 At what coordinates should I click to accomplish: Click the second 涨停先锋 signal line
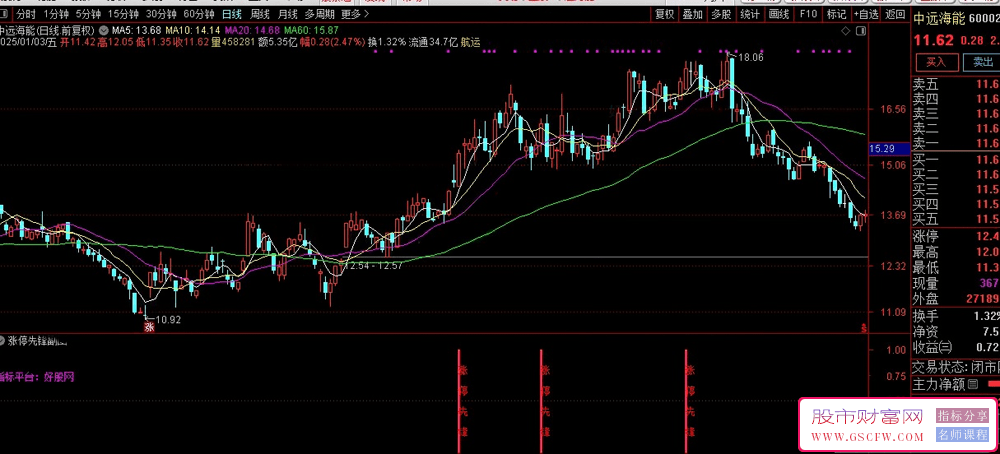[x=541, y=401]
